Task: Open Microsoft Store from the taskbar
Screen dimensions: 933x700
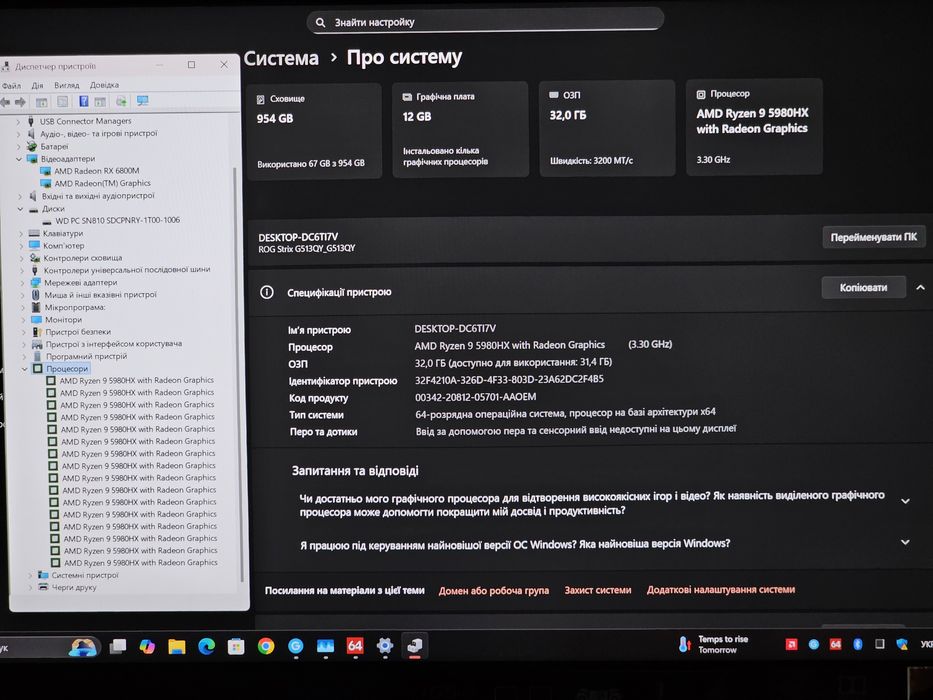Action: pos(236,646)
